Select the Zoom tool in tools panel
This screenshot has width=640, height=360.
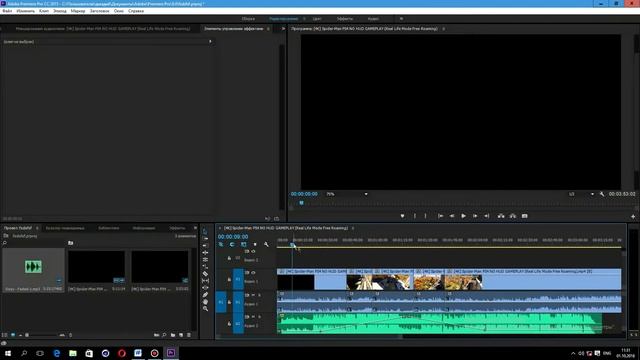pos(205,309)
